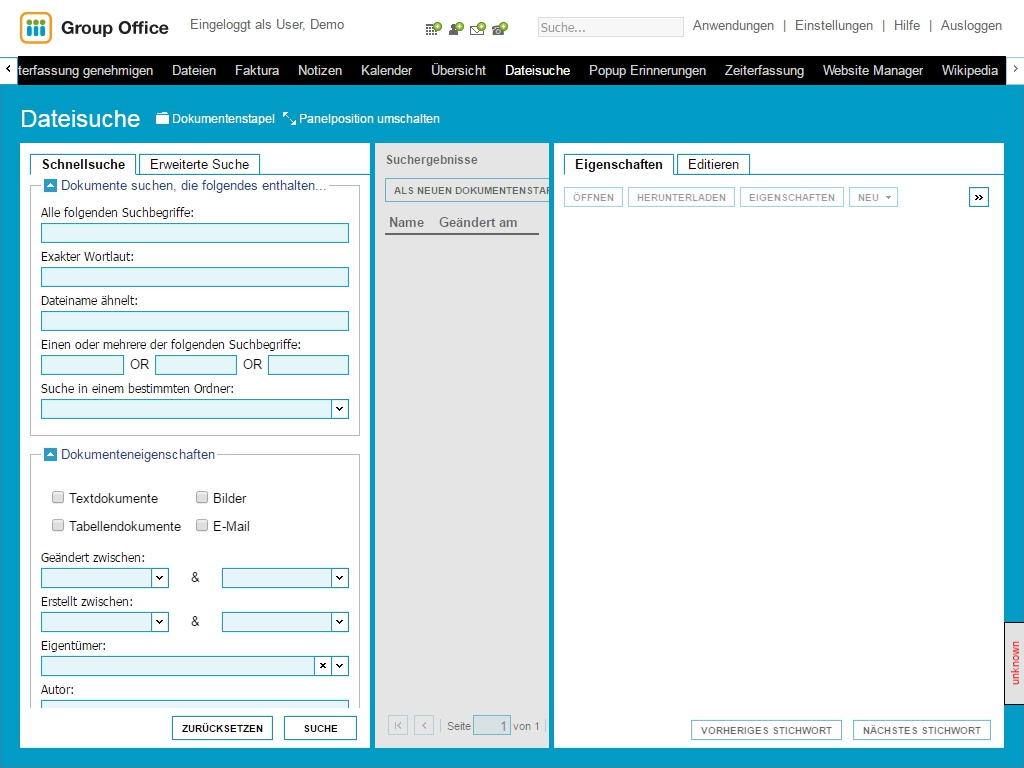Click the Ausloggen link
Image resolution: width=1024 pixels, height=768 pixels.
(971, 26)
